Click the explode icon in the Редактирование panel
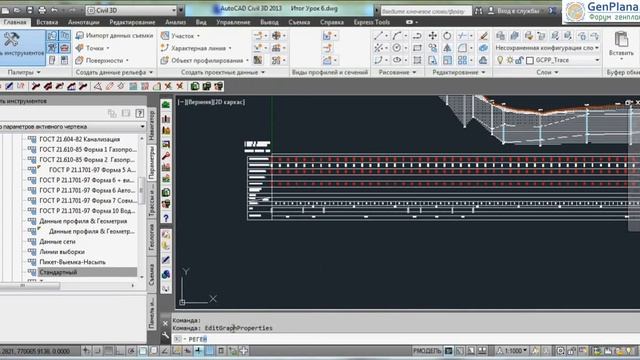Image resolution: width=640 pixels, height=360 pixels. (x=483, y=48)
